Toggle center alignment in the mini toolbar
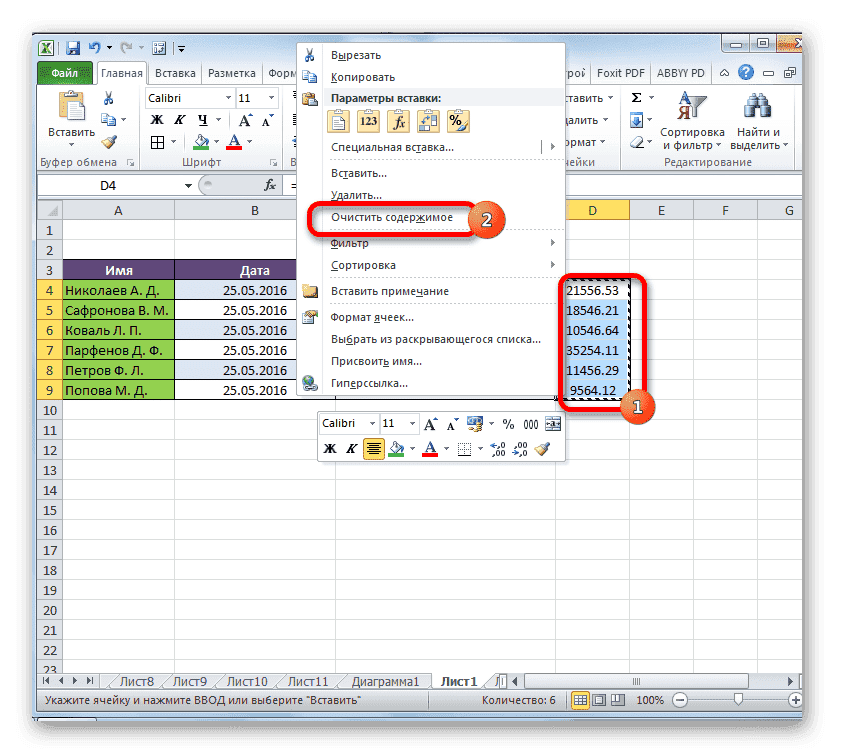The width and height of the screenshot is (861, 753). coord(373,449)
